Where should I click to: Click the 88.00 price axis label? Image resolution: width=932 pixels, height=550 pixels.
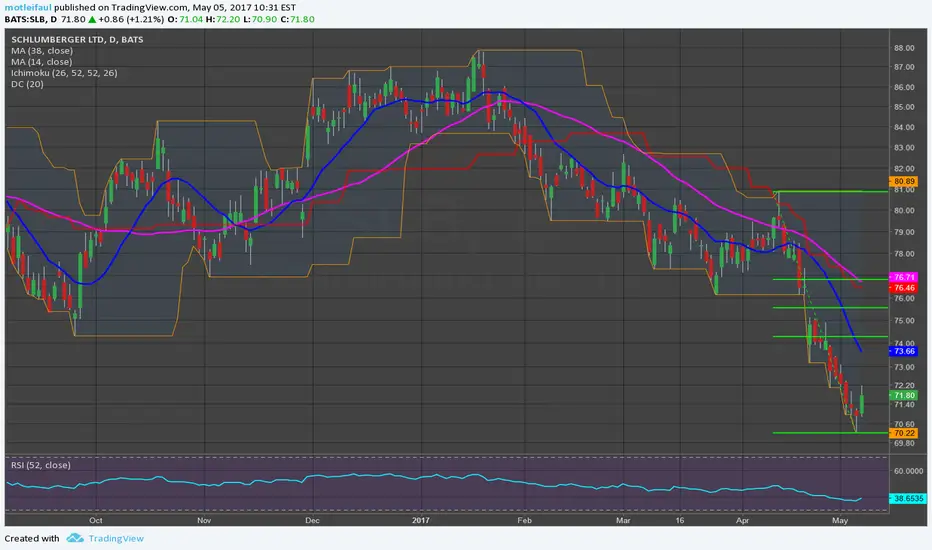903,48
